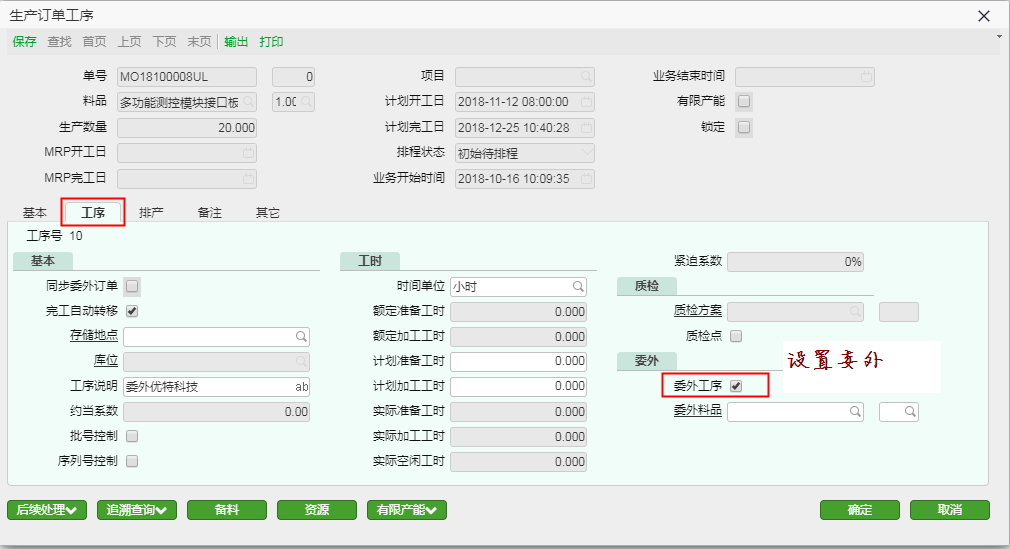Viewport: 1010px width, 549px height.
Task: Switch to the 排产 tab
Action: pos(151,213)
